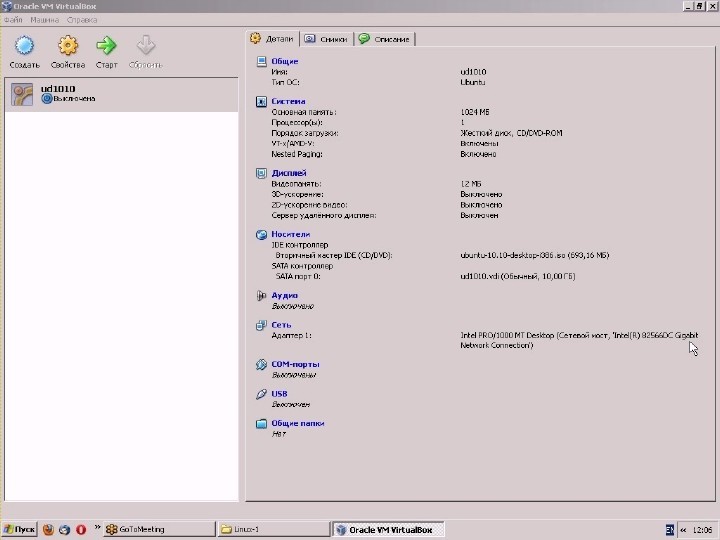Viewport: 720px width, 540px height.
Task: Click the Носители disk icon
Action: tap(261, 235)
